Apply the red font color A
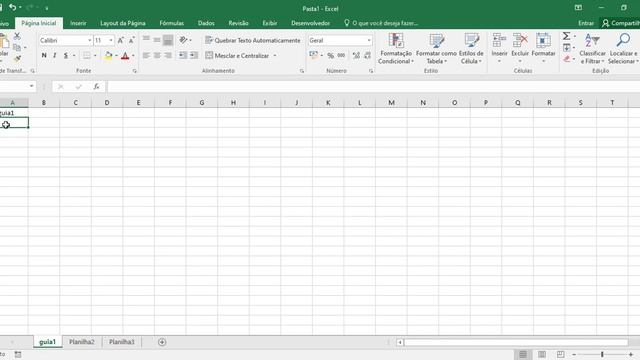This screenshot has width=640, height=360. click(125, 56)
